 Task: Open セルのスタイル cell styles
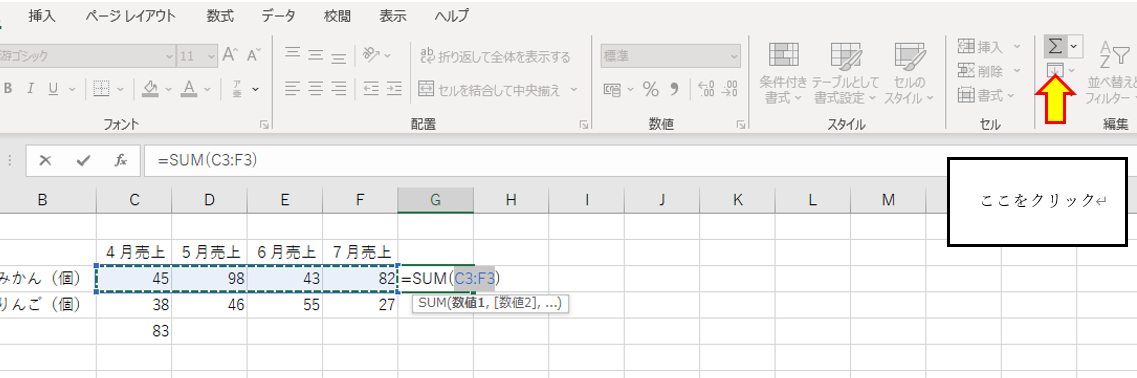(909, 72)
